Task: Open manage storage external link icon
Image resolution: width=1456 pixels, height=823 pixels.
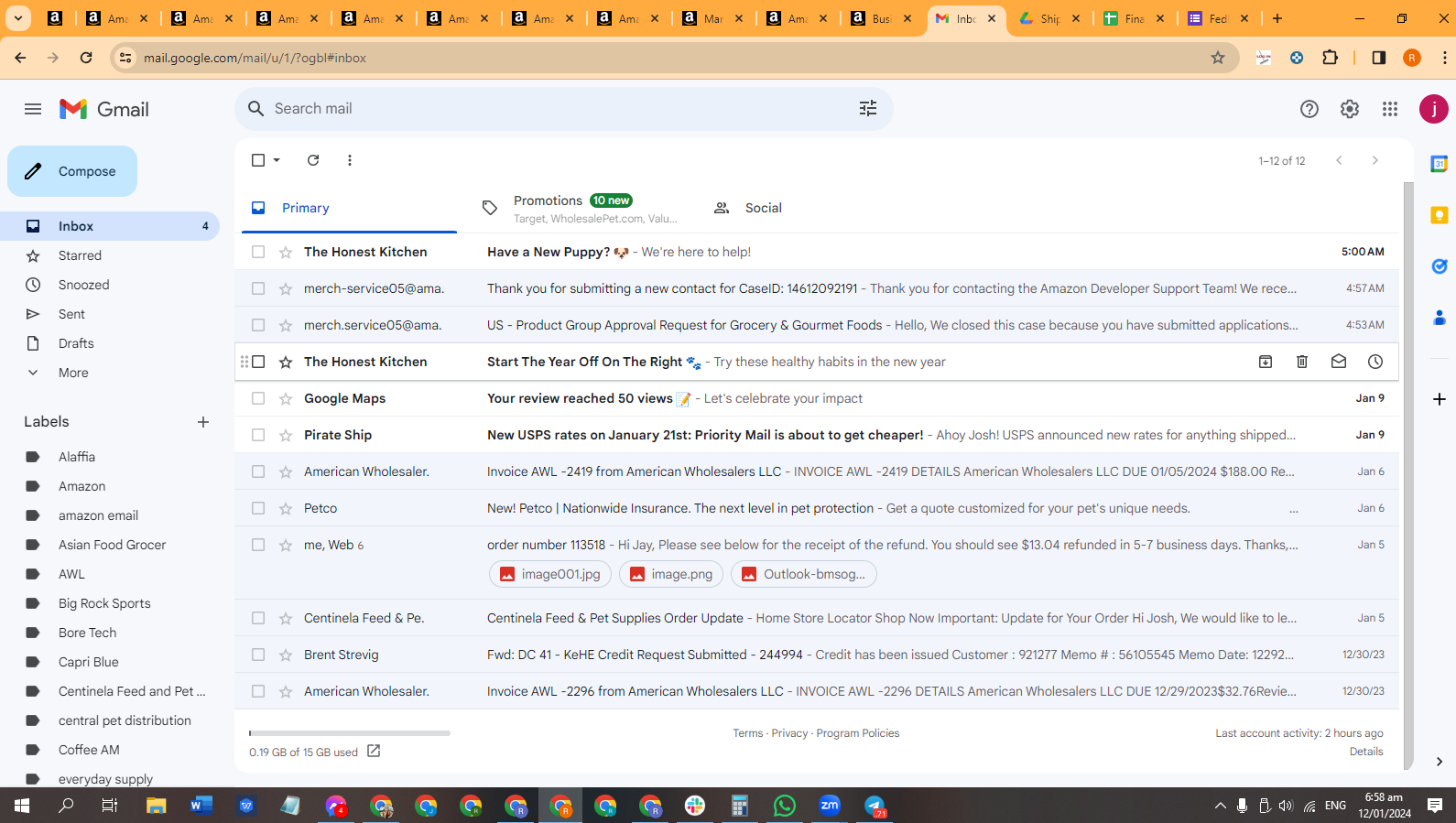Action: pos(374,752)
